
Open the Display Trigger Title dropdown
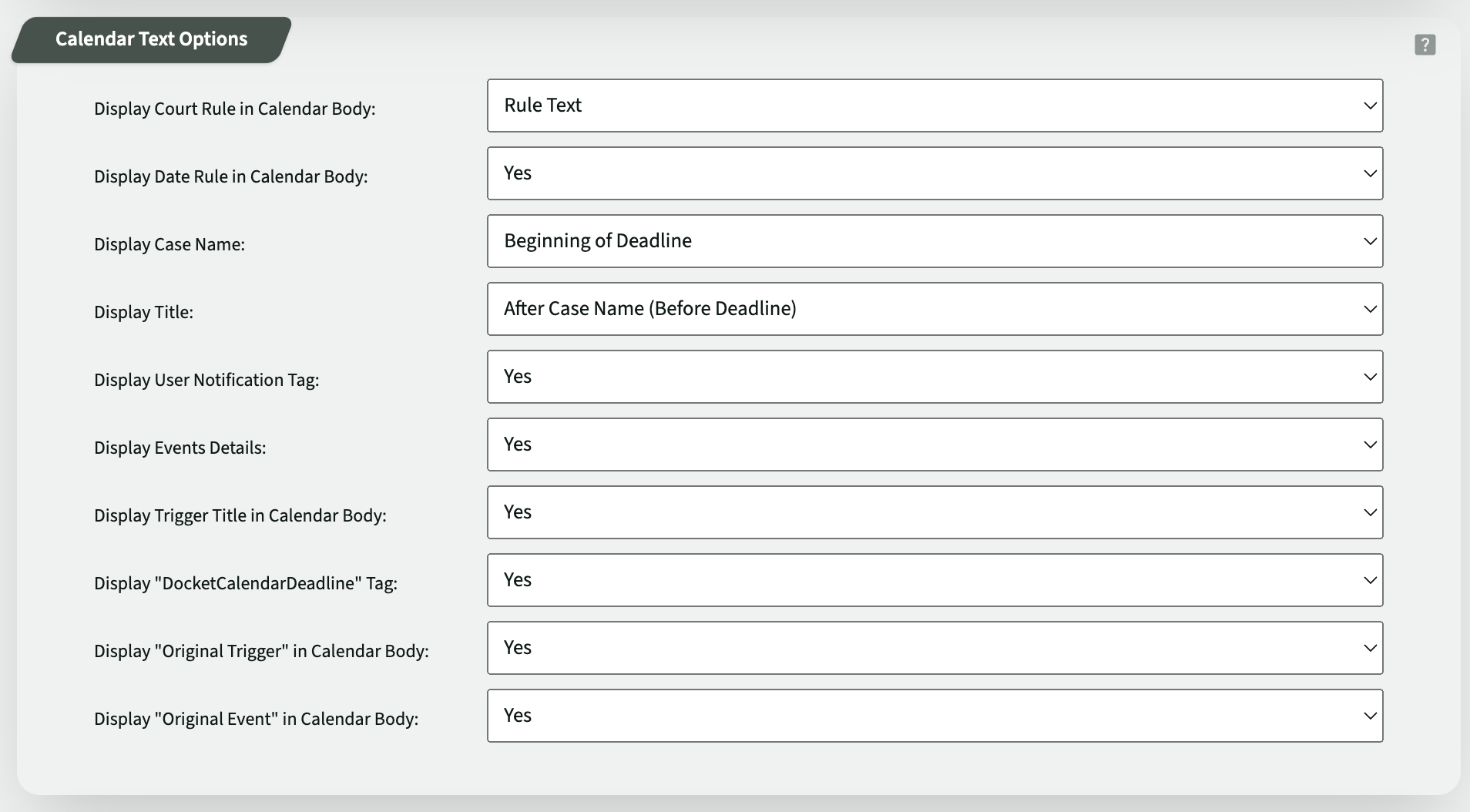(x=935, y=512)
